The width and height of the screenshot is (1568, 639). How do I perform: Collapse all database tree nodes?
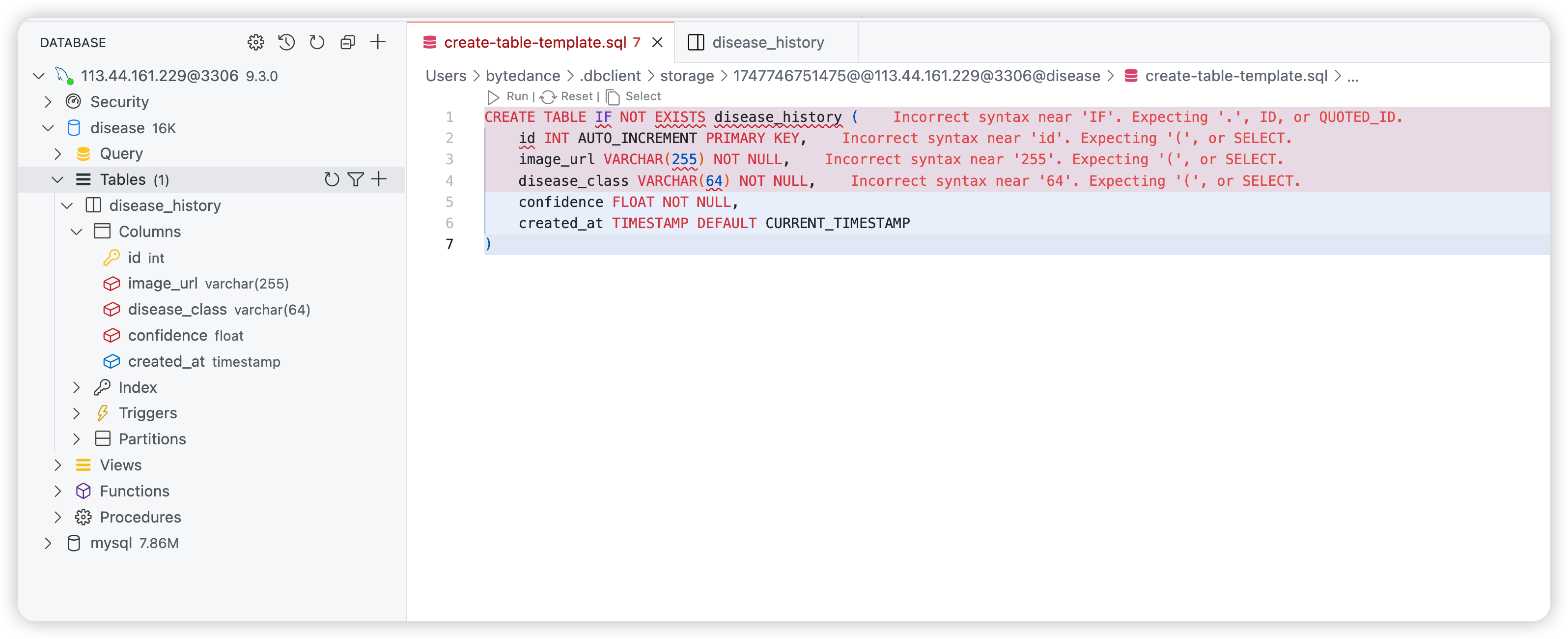(348, 42)
